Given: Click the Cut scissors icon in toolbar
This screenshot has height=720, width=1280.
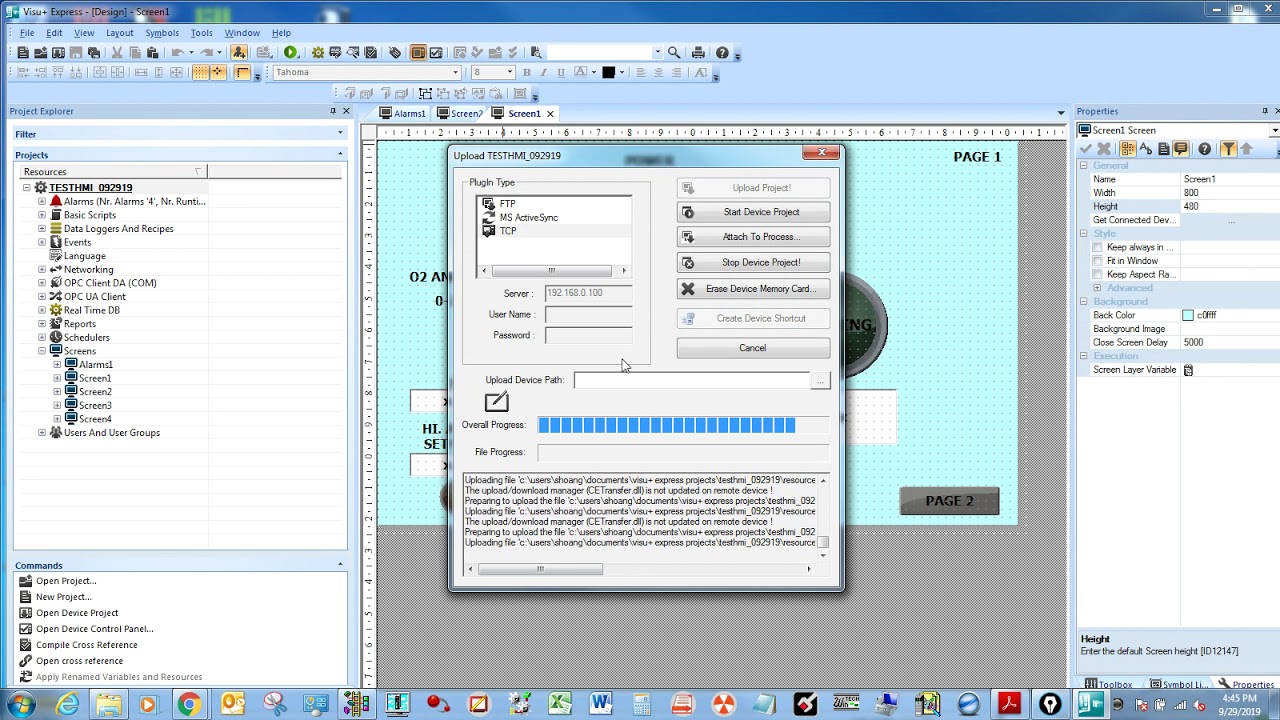Looking at the screenshot, I should pyautogui.click(x=116, y=52).
